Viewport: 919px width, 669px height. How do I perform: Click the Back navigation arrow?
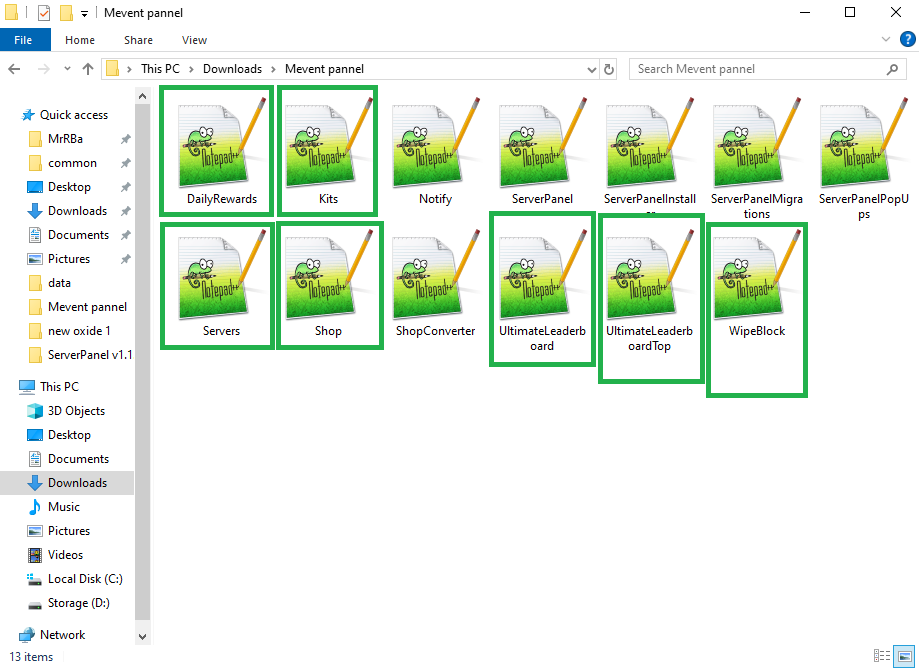tap(15, 69)
